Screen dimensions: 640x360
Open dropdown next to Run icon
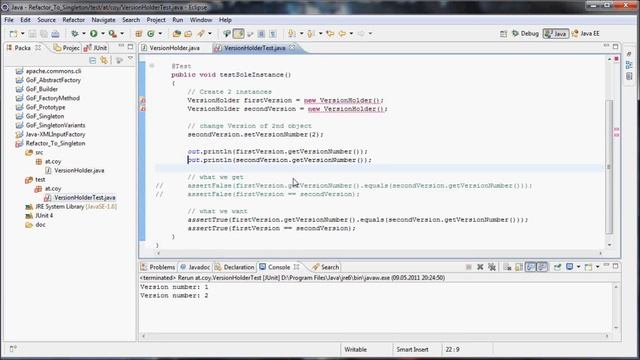click(102, 33)
